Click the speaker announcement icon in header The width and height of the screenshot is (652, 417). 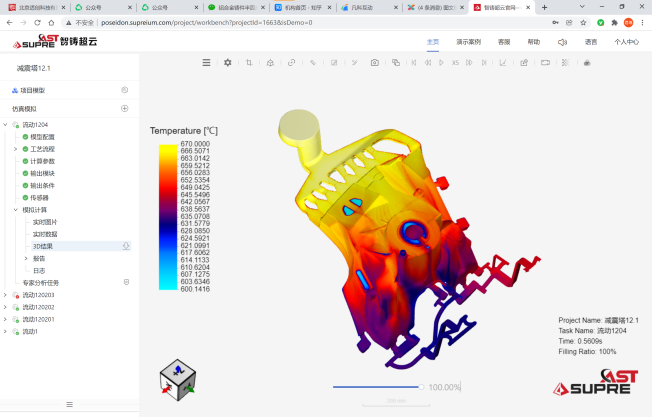click(x=562, y=42)
